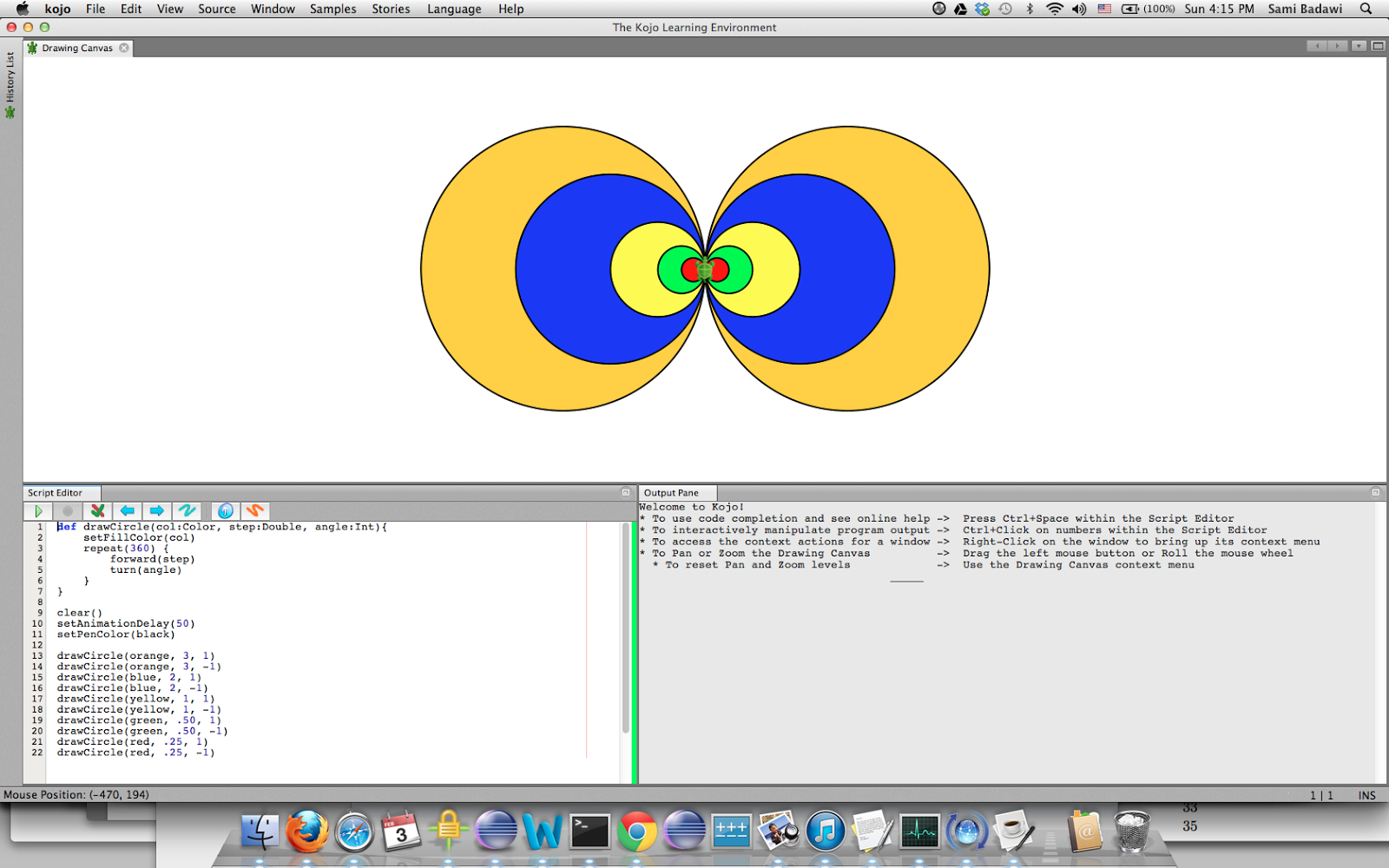Screen dimensions: 1389x868
Task: Open Spotlight search in the menu bar
Action: click(x=1366, y=9)
